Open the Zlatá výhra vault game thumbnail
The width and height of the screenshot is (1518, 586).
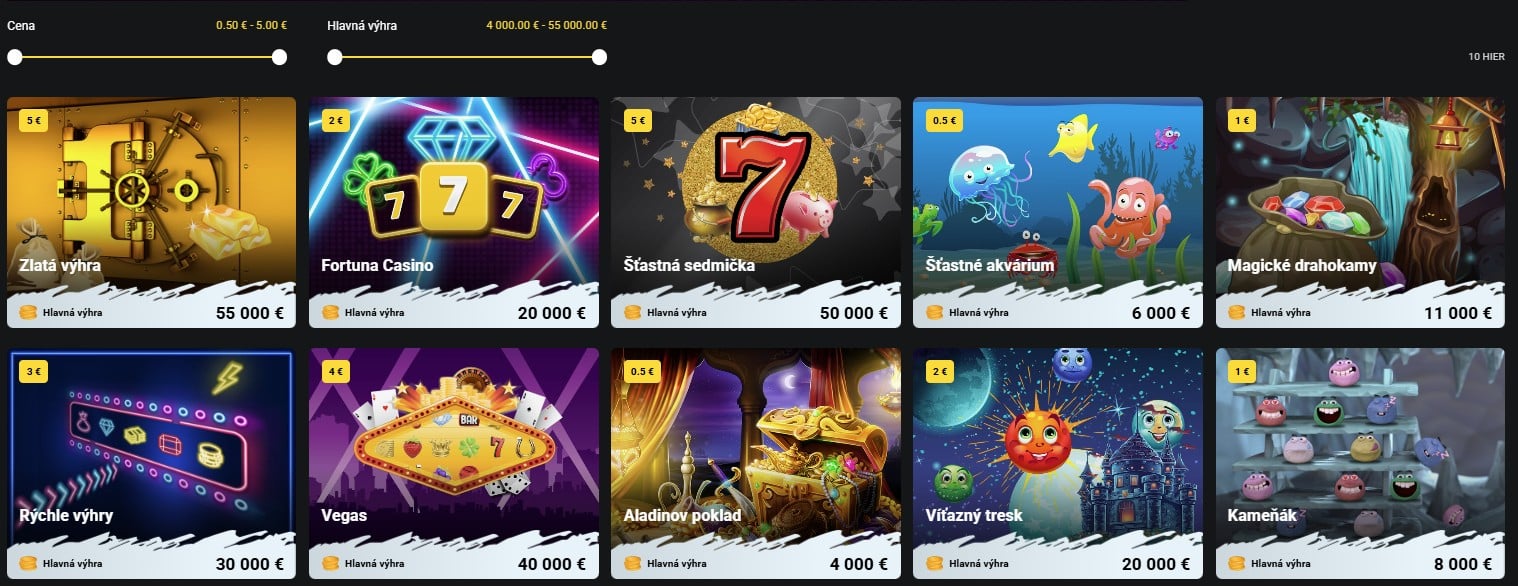point(151,212)
